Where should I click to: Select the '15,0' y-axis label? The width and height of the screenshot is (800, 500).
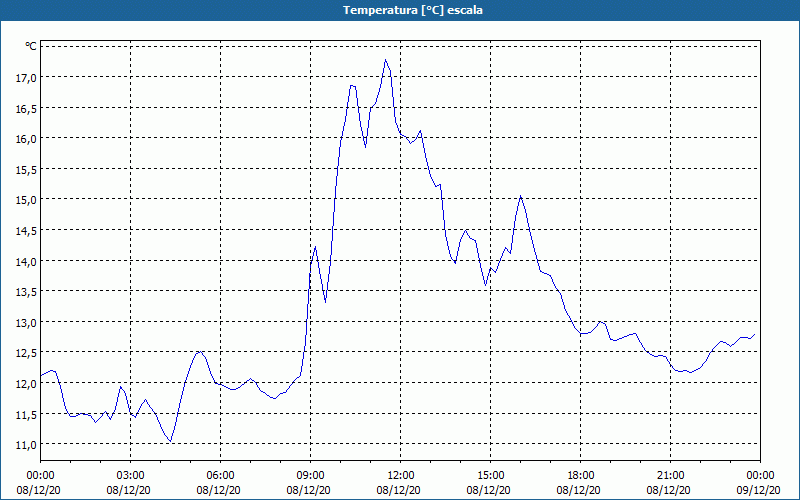tap(27, 200)
